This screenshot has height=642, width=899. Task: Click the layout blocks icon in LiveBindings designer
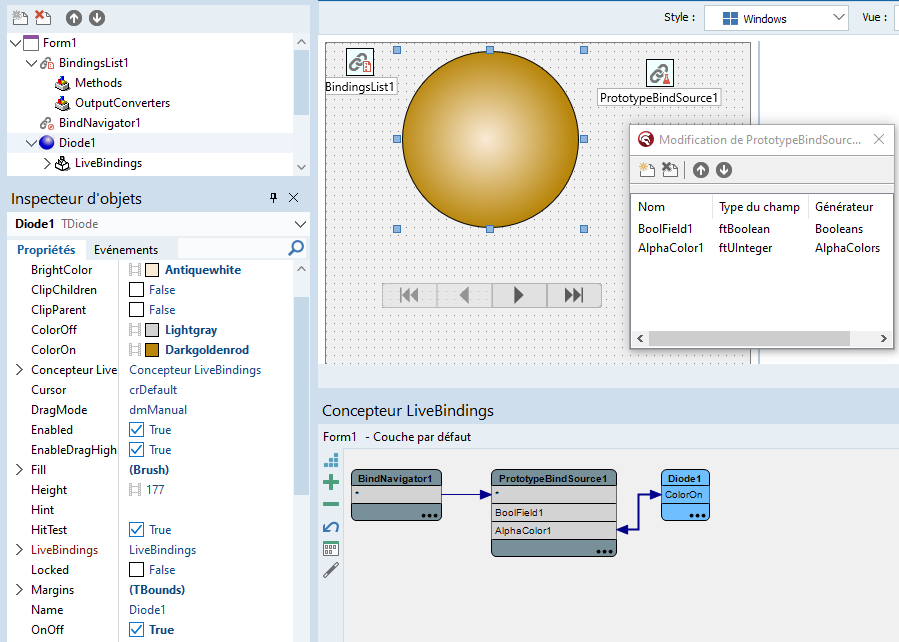tap(331, 461)
